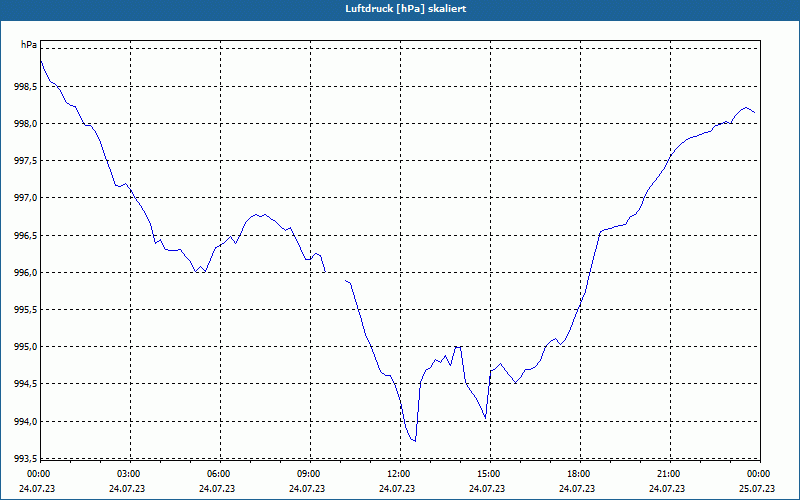800x500 pixels.
Task: Click the 18:00 time label on x-axis
Action: pyautogui.click(x=580, y=474)
